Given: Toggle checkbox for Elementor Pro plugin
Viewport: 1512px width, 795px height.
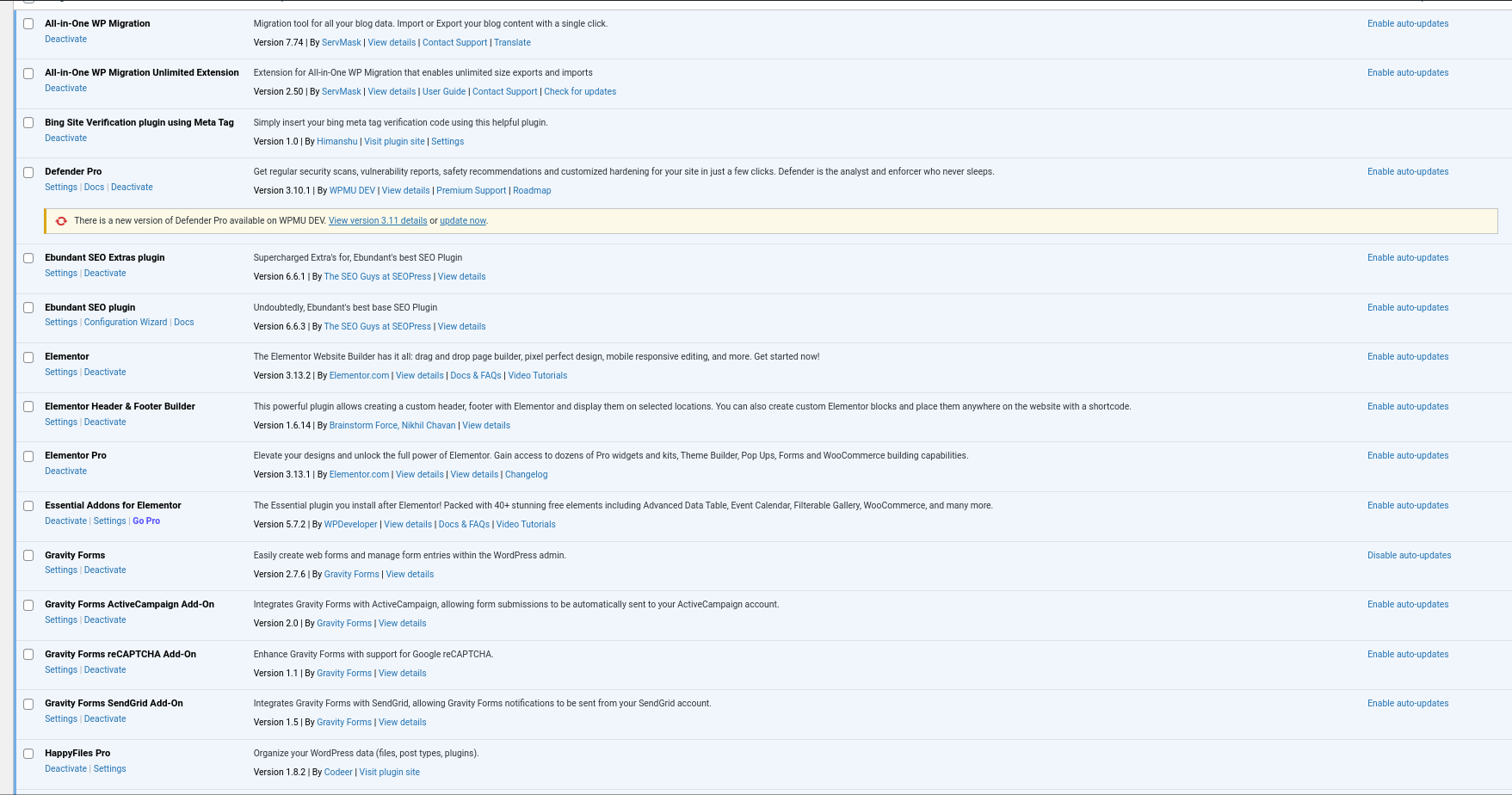Looking at the screenshot, I should tap(28, 456).
